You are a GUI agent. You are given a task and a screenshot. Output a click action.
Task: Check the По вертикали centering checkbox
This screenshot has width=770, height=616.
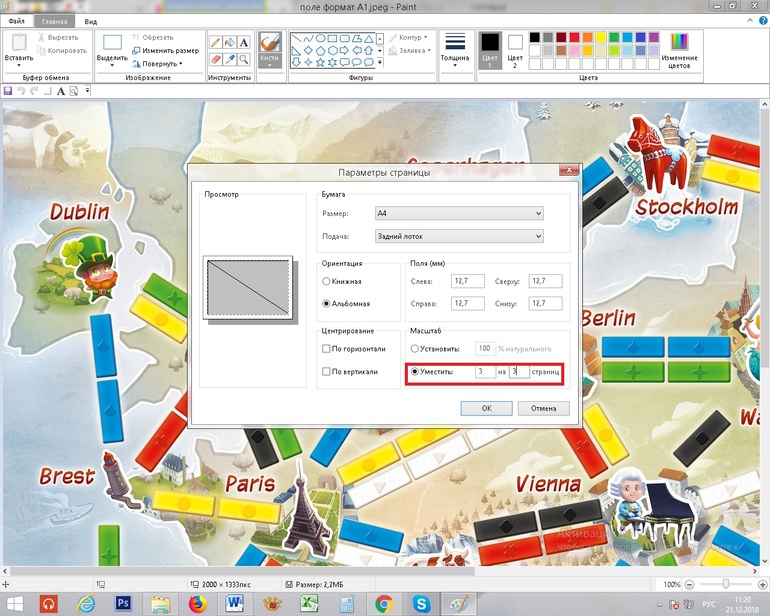(326, 372)
